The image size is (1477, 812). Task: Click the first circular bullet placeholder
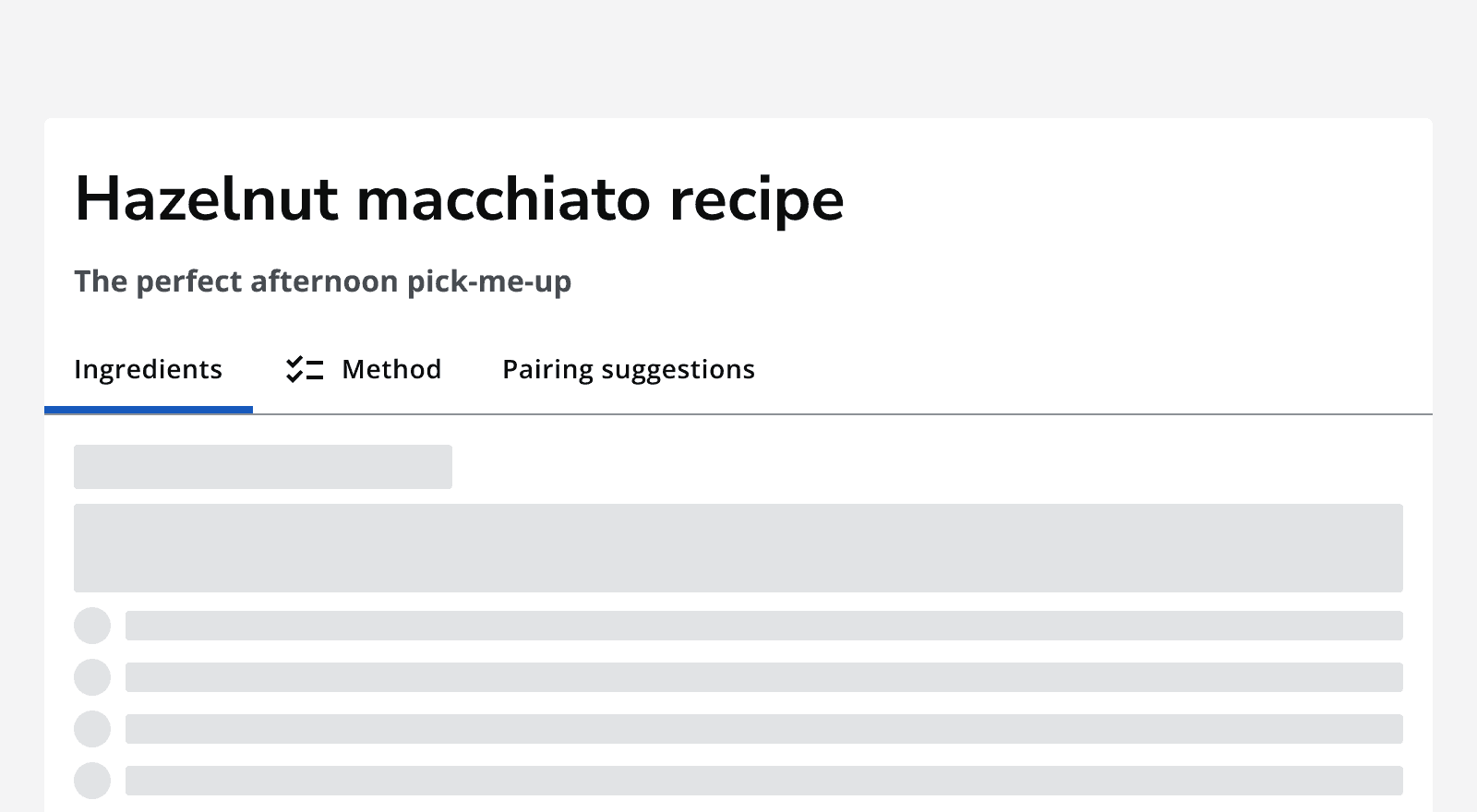(x=91, y=626)
